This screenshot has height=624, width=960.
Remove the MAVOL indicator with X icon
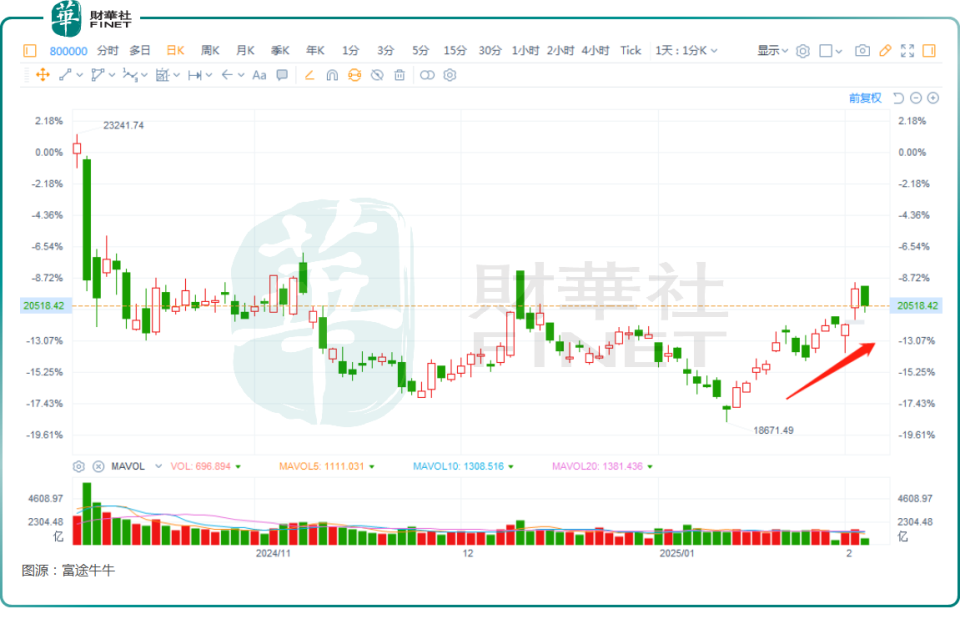(98, 467)
